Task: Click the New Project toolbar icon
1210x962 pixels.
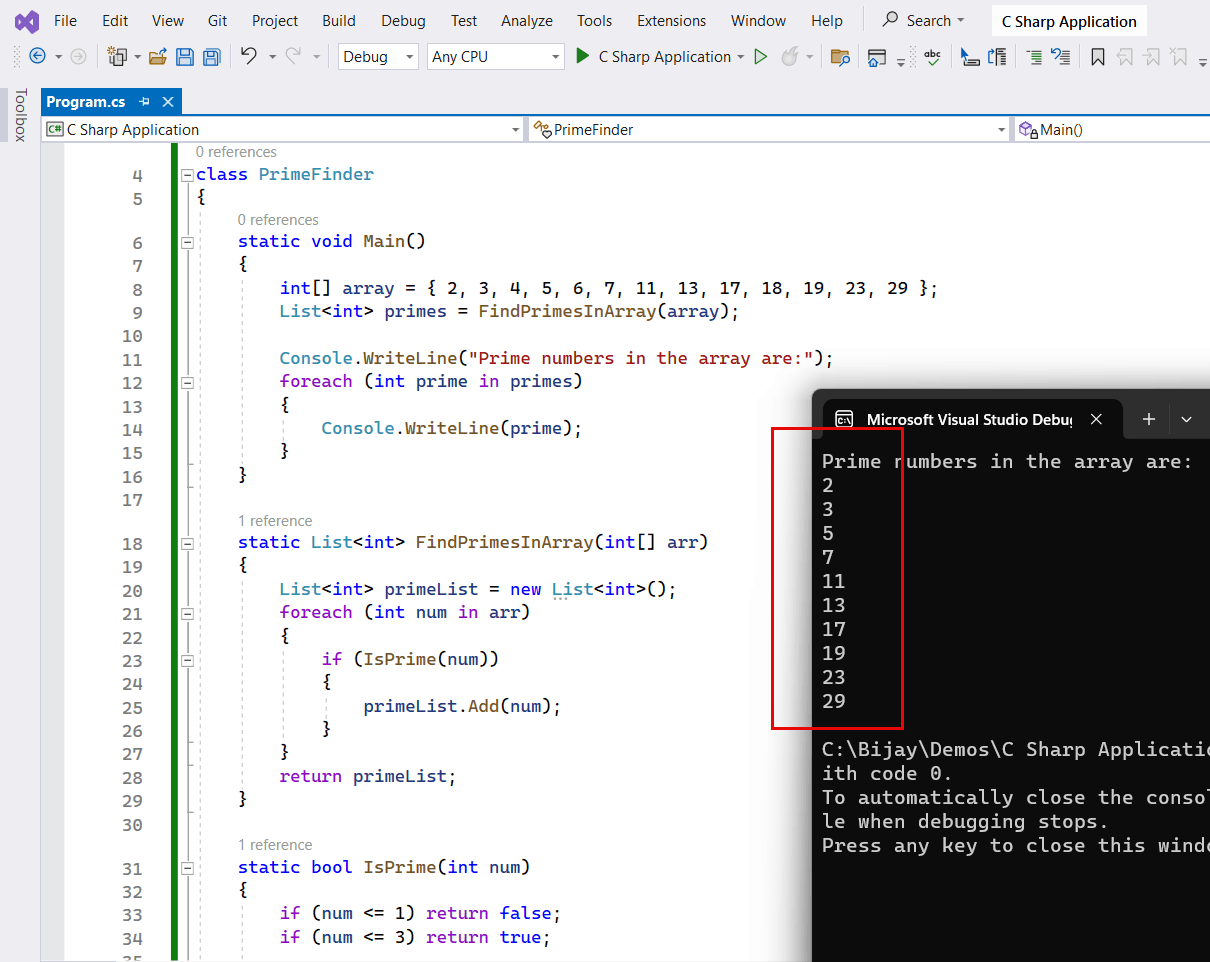Action: [117, 57]
